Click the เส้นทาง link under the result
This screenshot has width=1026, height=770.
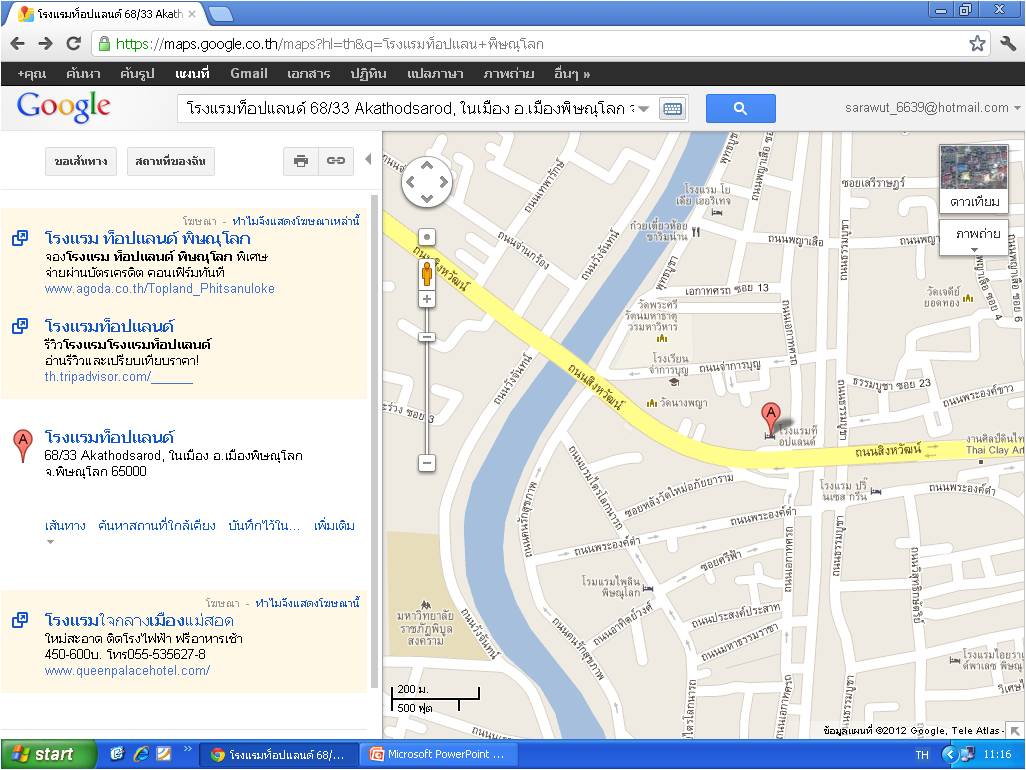click(65, 525)
